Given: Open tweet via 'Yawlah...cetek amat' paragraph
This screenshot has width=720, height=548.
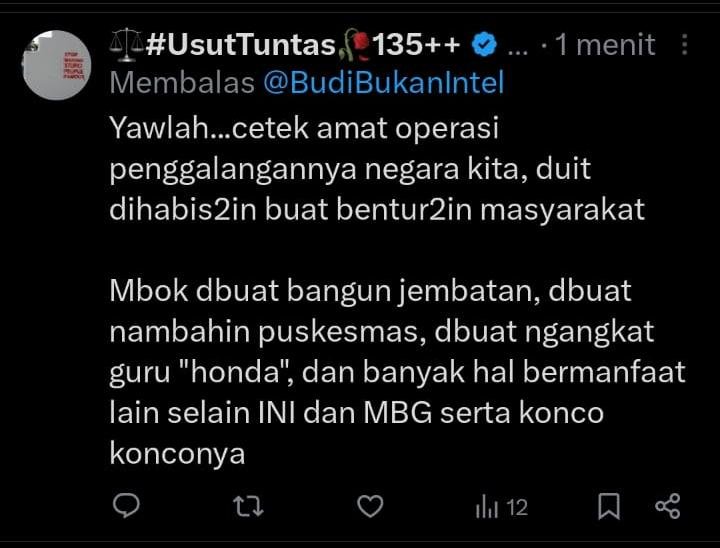Looking at the screenshot, I should 377,169.
